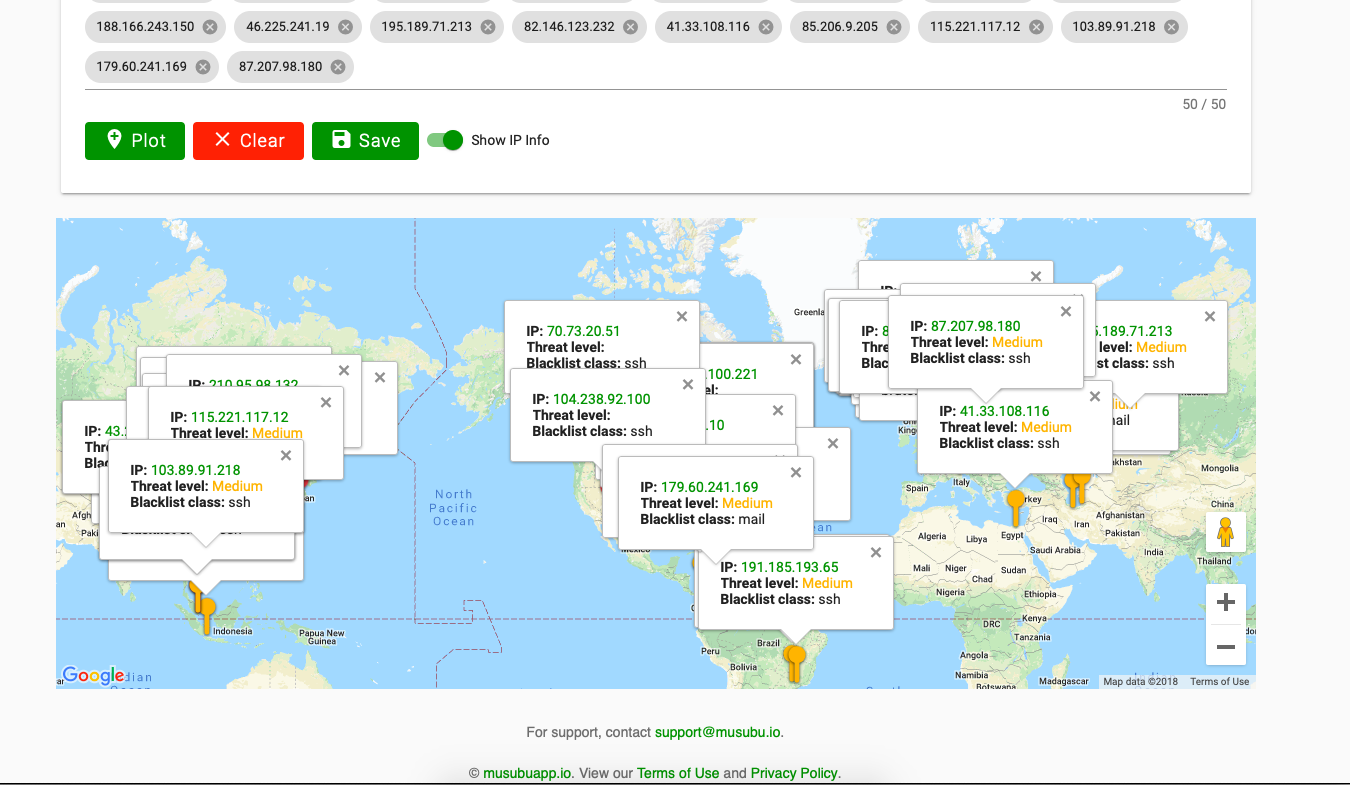Select the map pin near Egypt
Screen dimensions: 1350x785
pyautogui.click(x=1016, y=507)
